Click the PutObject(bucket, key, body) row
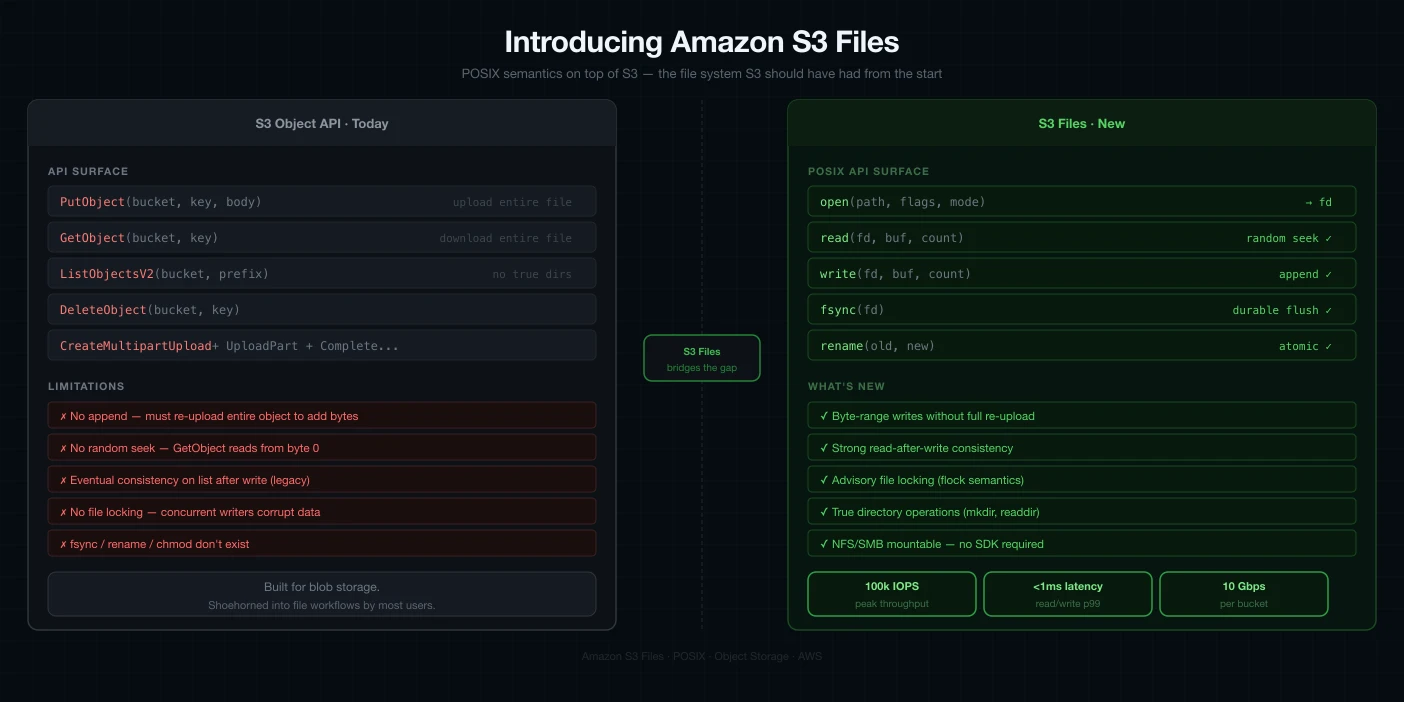Viewport: 1404px width, 702px height. (322, 202)
